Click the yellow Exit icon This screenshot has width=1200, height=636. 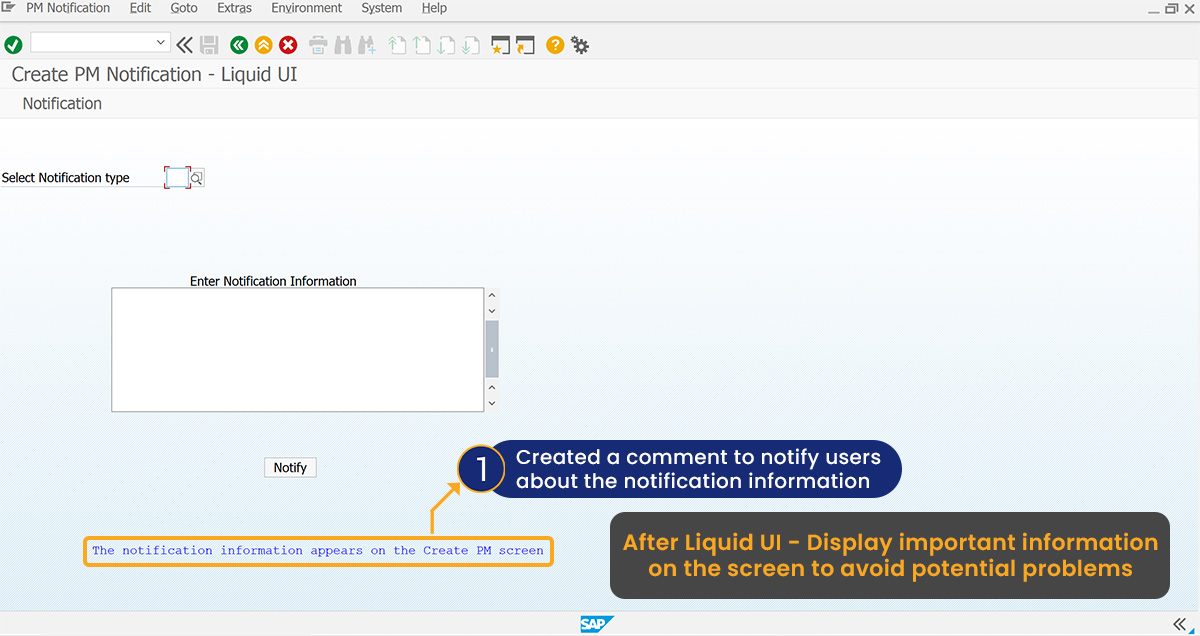click(x=263, y=44)
